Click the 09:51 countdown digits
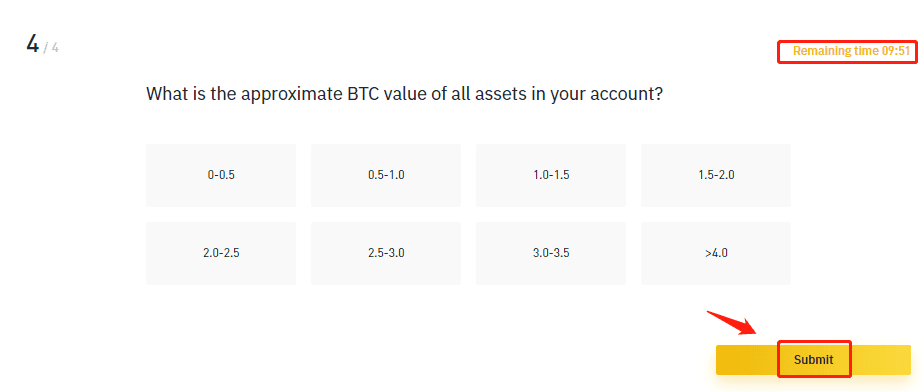The width and height of the screenshot is (924, 392). pos(896,51)
